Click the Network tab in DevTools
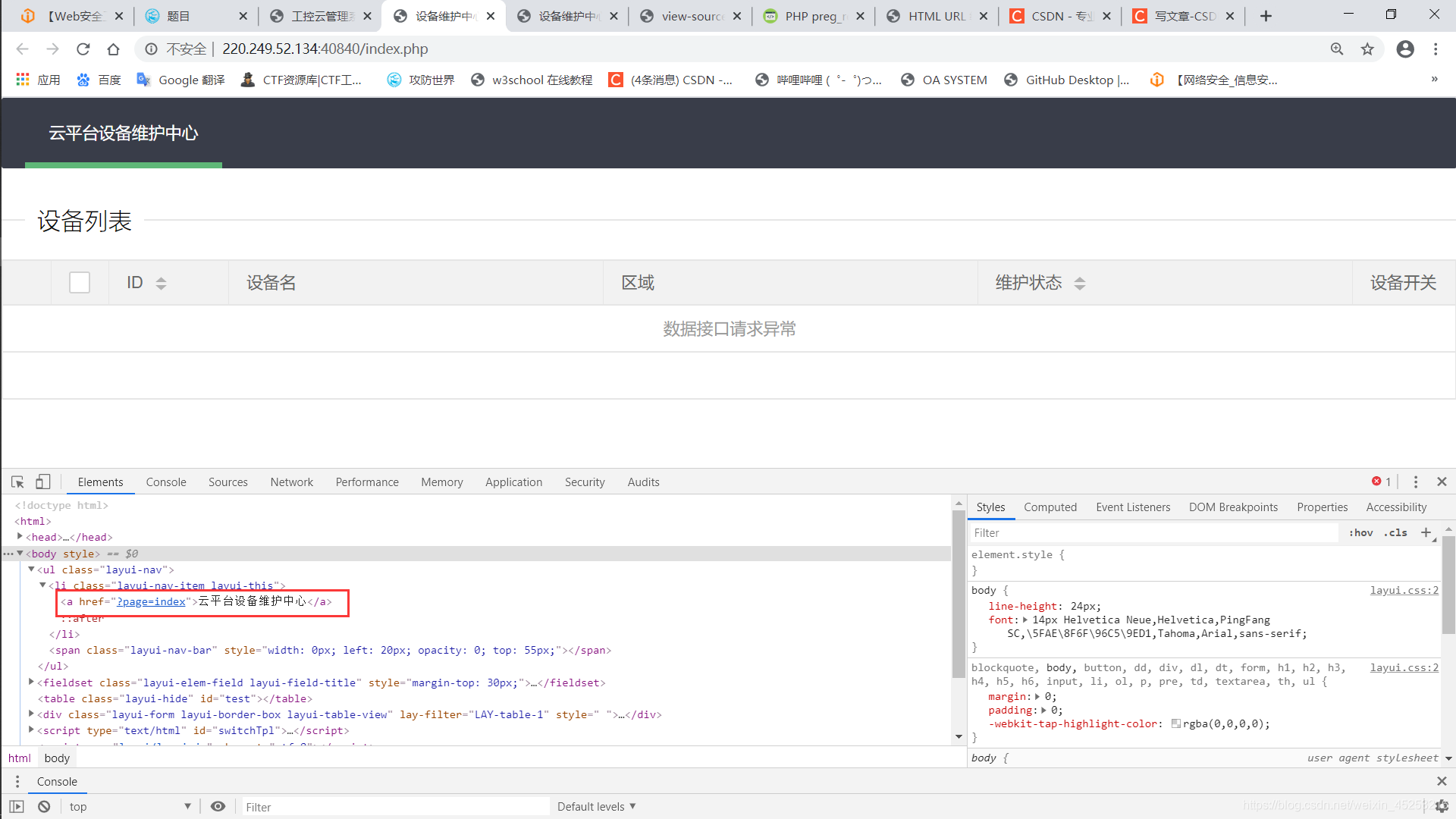The image size is (1456, 819). point(291,482)
